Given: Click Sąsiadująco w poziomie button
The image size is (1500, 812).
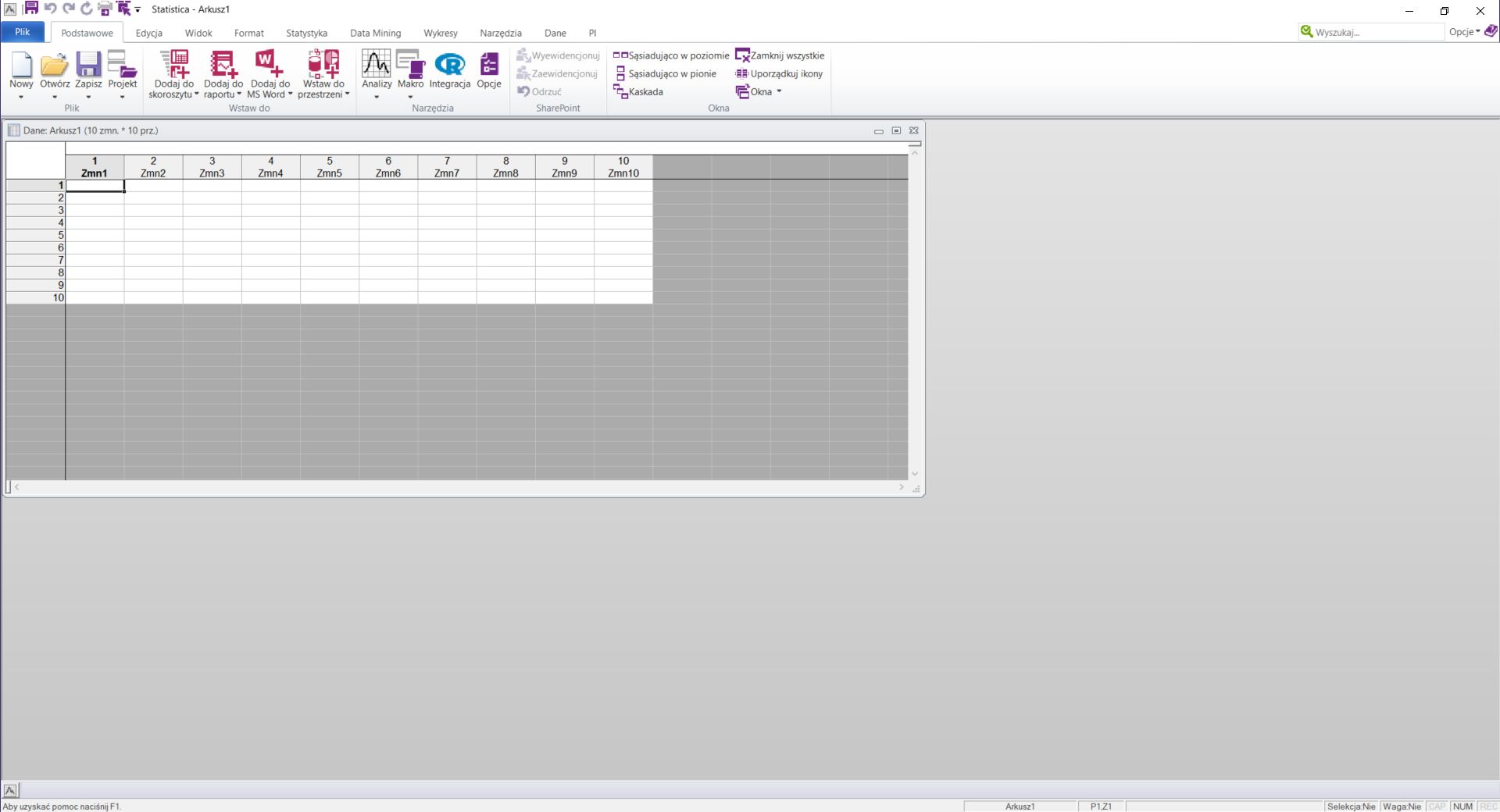Looking at the screenshot, I should 671,55.
